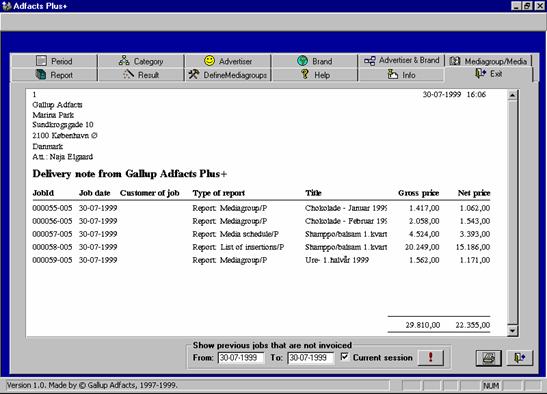Switch to the Info tab
The image size is (547, 394).
pyautogui.click(x=402, y=75)
